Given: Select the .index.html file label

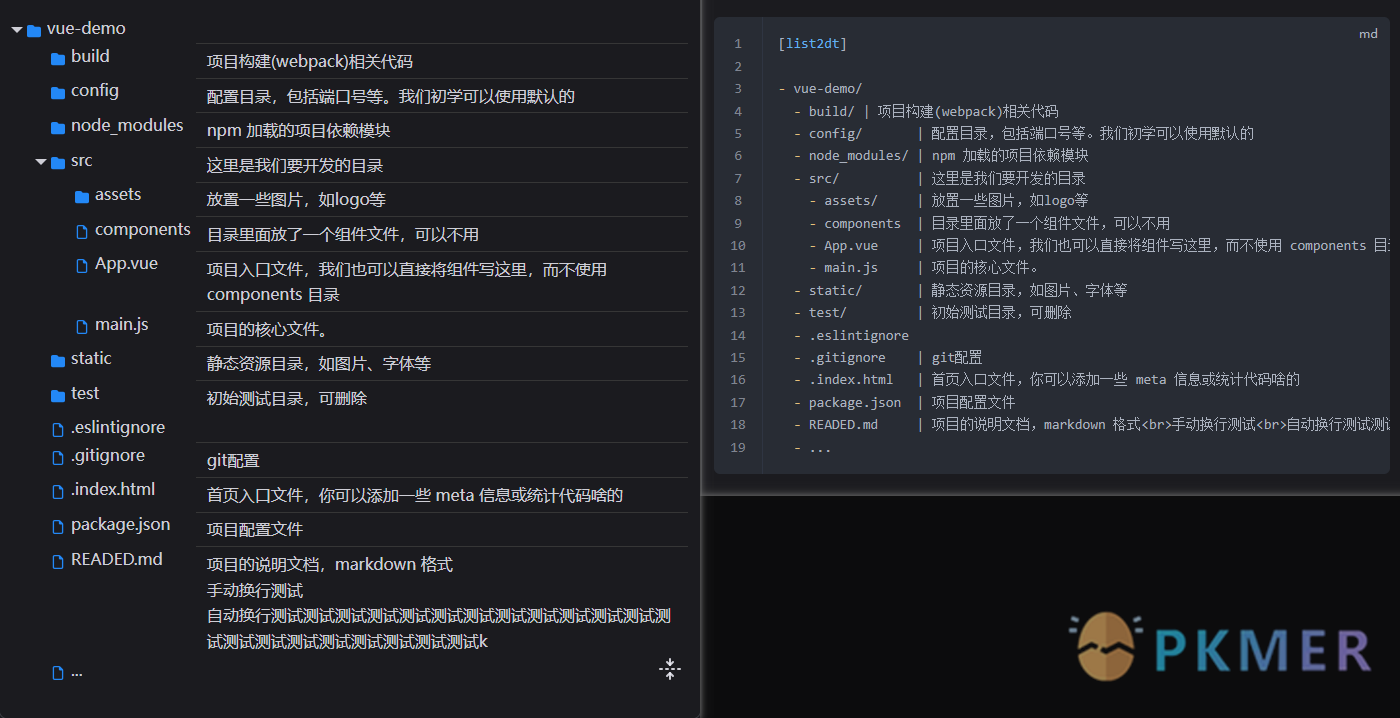Looking at the screenshot, I should point(113,490).
